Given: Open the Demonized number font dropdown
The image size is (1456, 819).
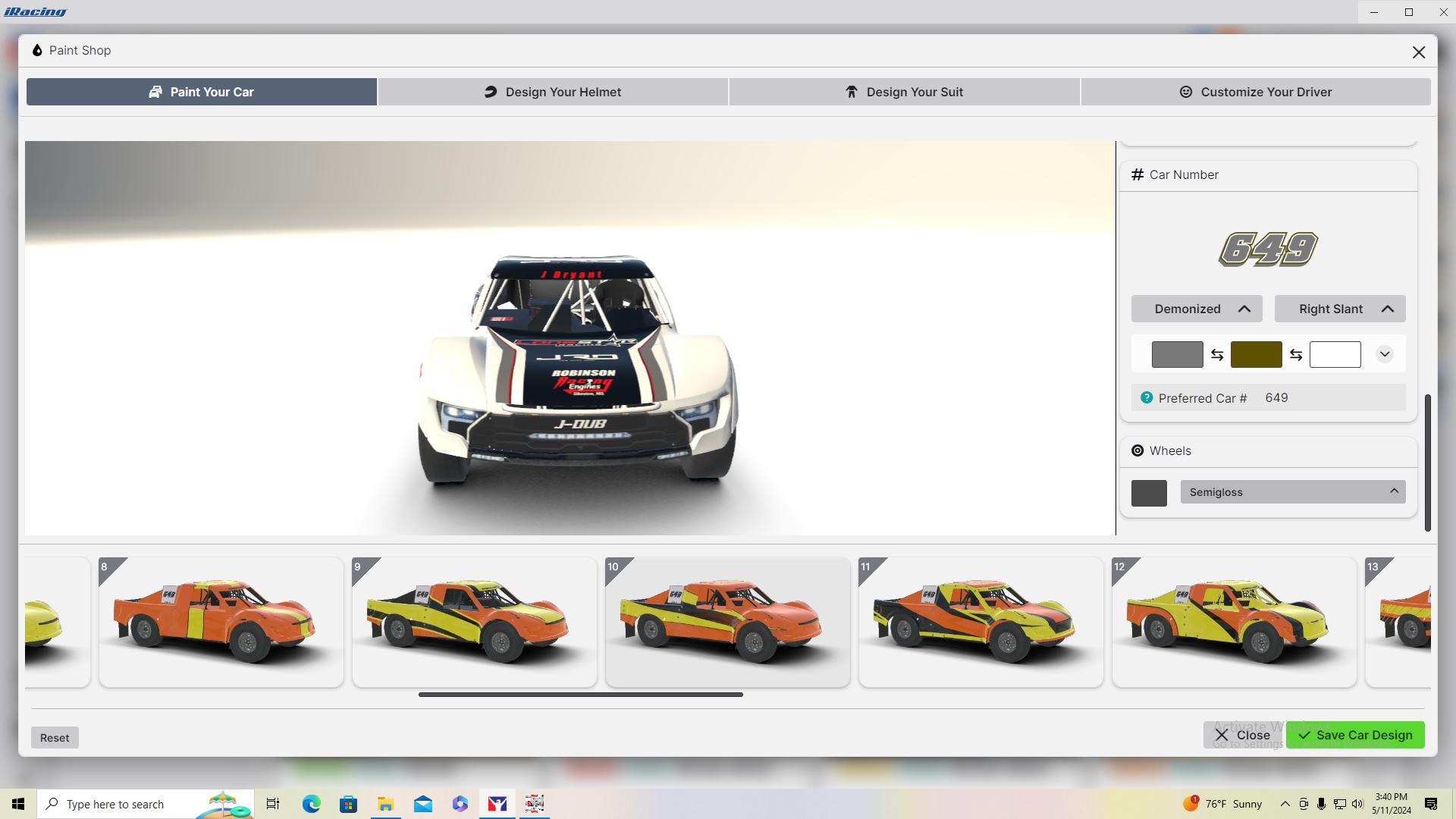Looking at the screenshot, I should pyautogui.click(x=1196, y=309).
